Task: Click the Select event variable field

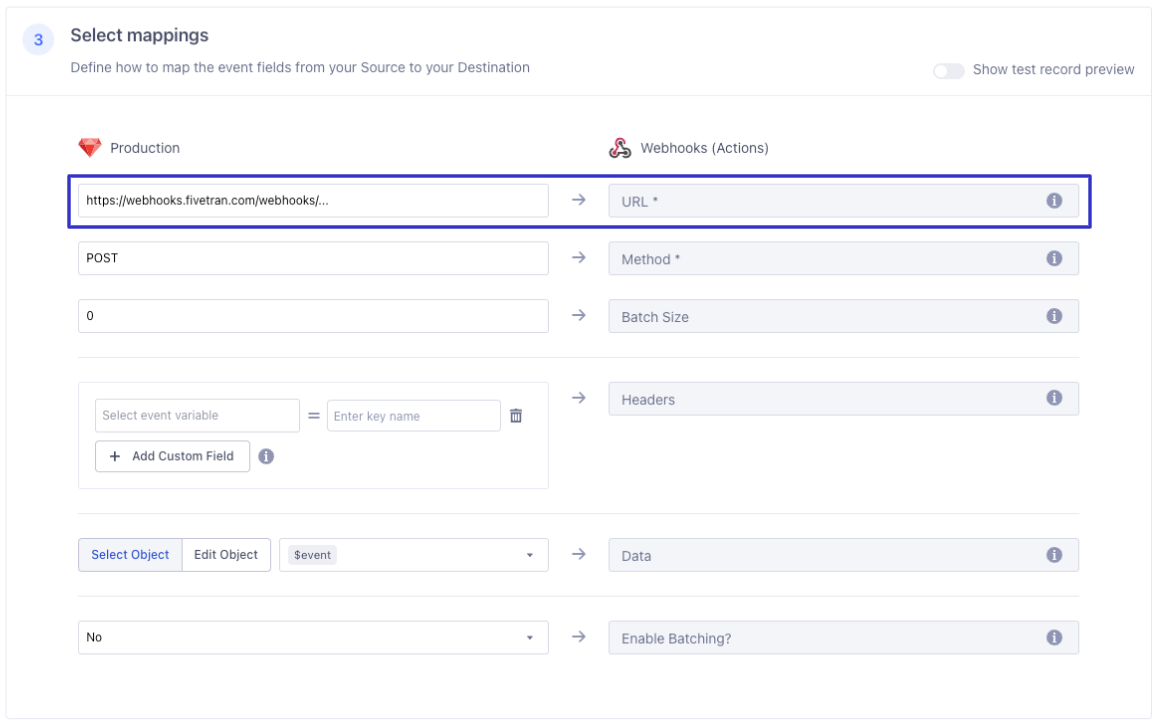Action: pyautogui.click(x=197, y=416)
